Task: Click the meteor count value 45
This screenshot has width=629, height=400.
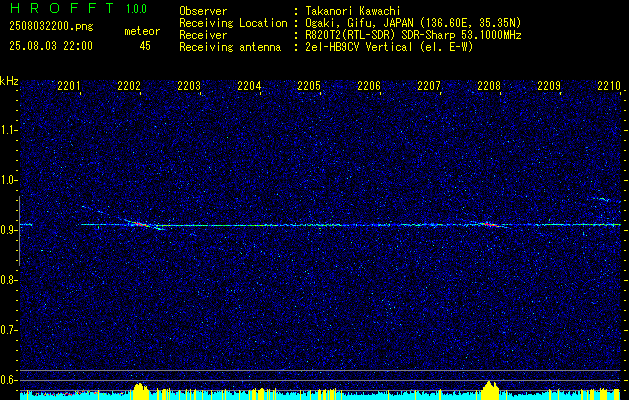Action: pos(145,46)
